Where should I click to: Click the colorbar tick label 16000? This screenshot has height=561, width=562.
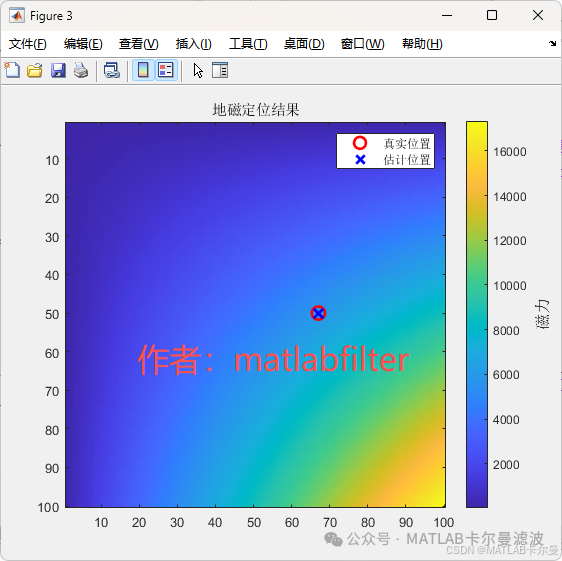pyautogui.click(x=510, y=152)
